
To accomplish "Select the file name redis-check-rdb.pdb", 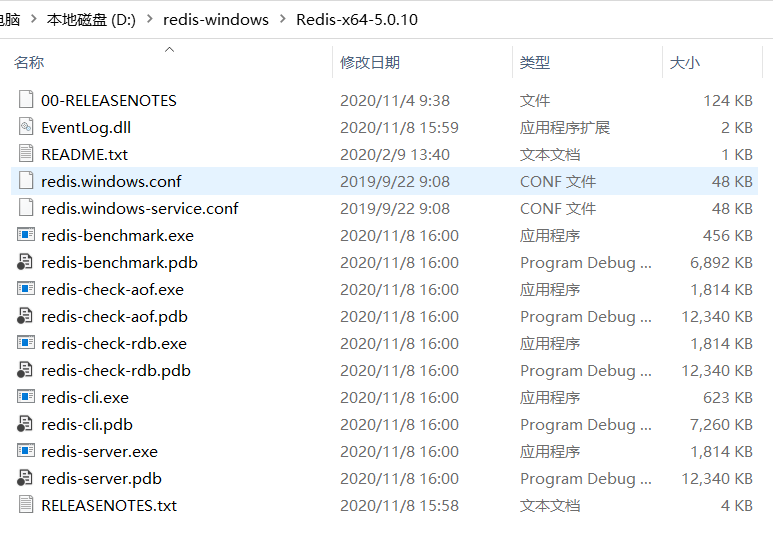I will pos(116,370).
